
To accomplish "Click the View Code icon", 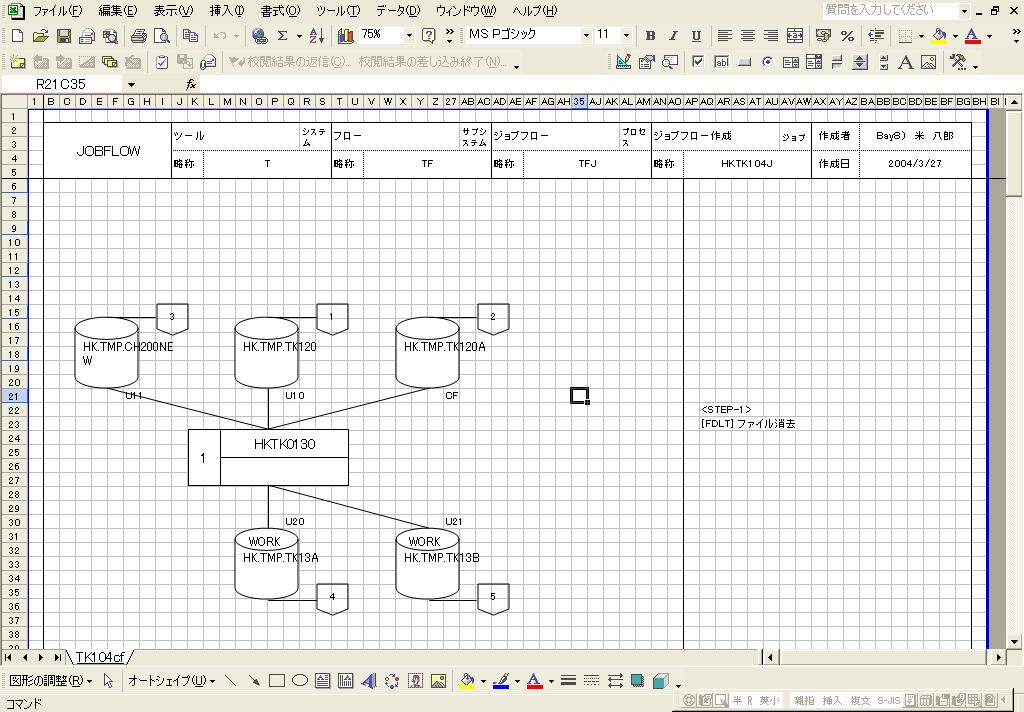I will [x=669, y=62].
